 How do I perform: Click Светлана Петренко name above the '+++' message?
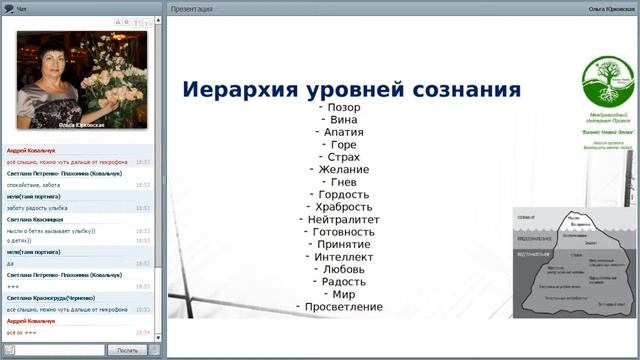pos(64,275)
